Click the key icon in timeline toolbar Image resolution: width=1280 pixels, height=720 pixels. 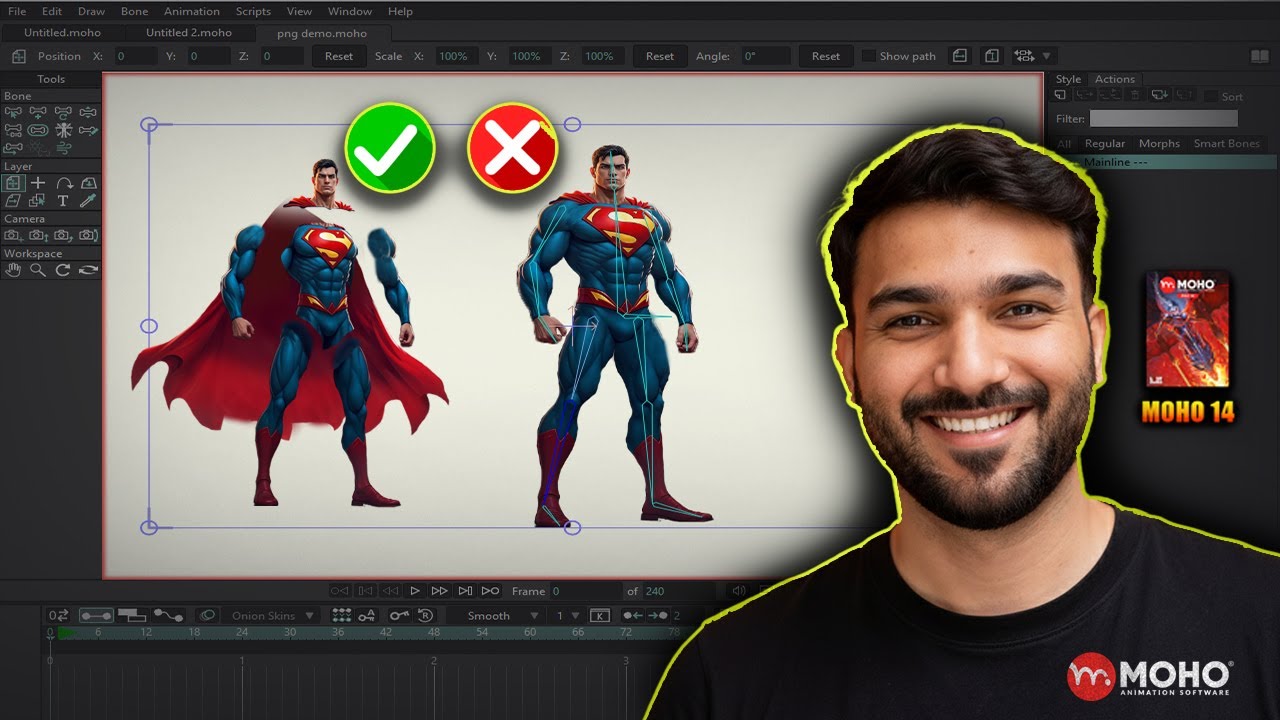click(x=399, y=616)
